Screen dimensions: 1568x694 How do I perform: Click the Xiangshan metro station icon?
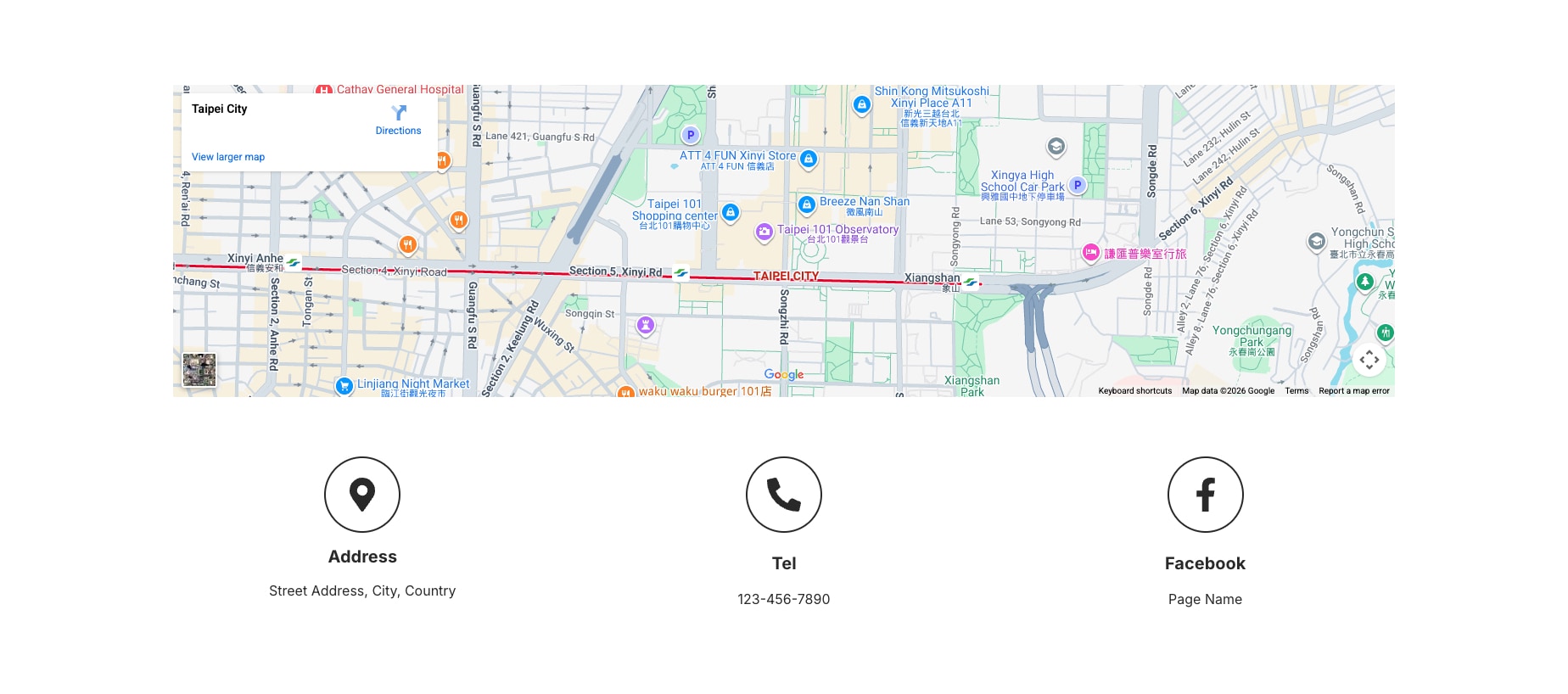tap(971, 282)
